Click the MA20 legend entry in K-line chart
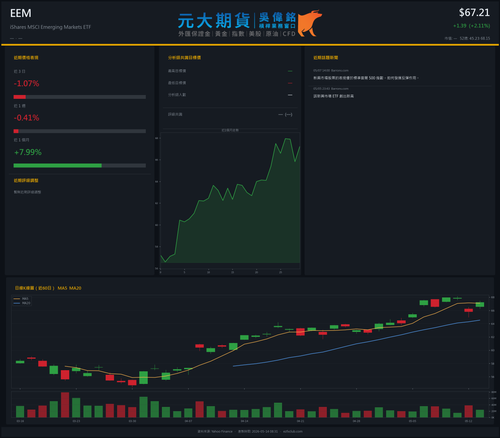This screenshot has height=438, width=500. pyautogui.click(x=22, y=303)
